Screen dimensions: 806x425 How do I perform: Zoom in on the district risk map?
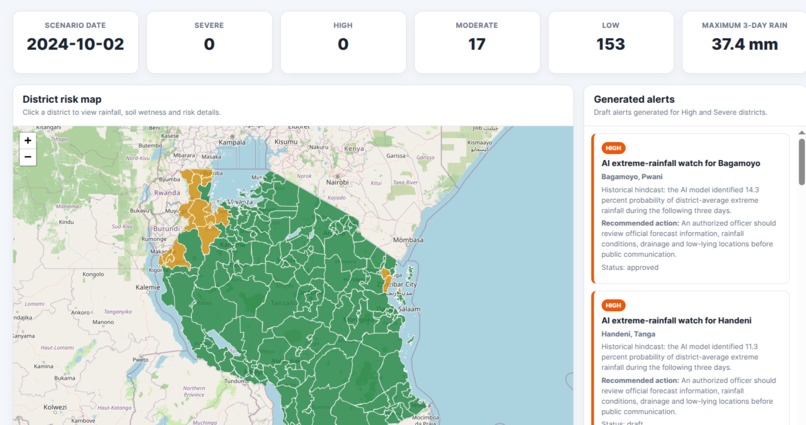pyautogui.click(x=28, y=140)
